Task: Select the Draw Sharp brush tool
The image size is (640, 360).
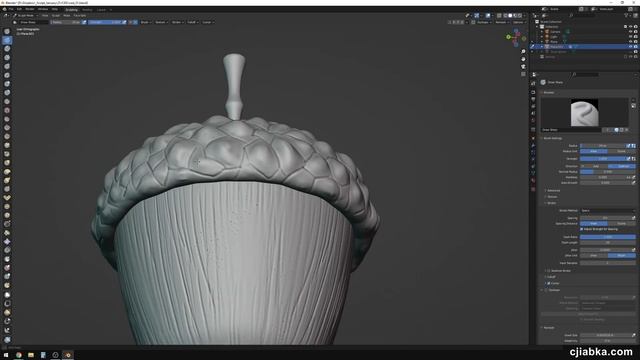Action: click(7, 40)
